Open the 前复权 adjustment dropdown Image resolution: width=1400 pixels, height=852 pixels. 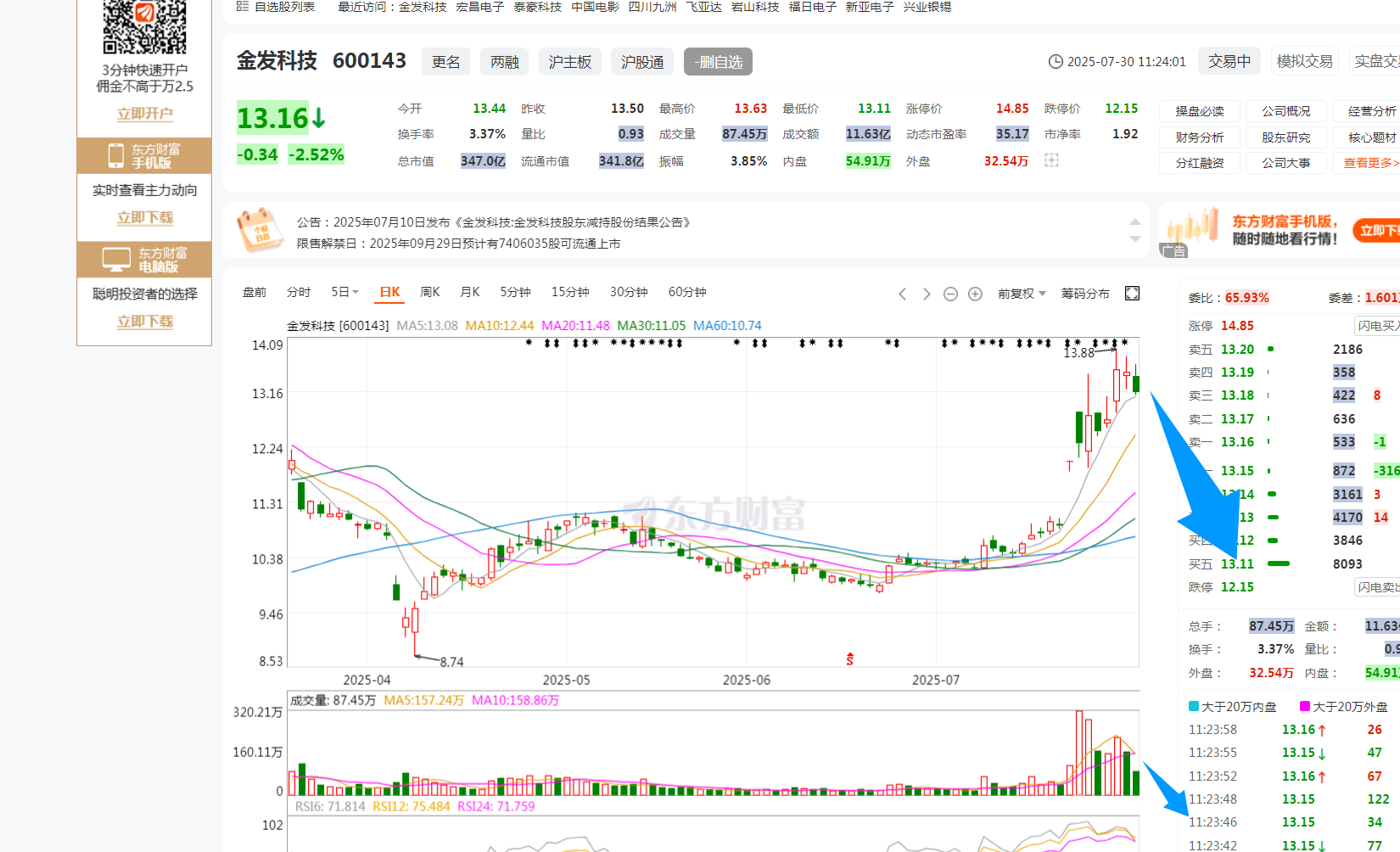(1022, 294)
